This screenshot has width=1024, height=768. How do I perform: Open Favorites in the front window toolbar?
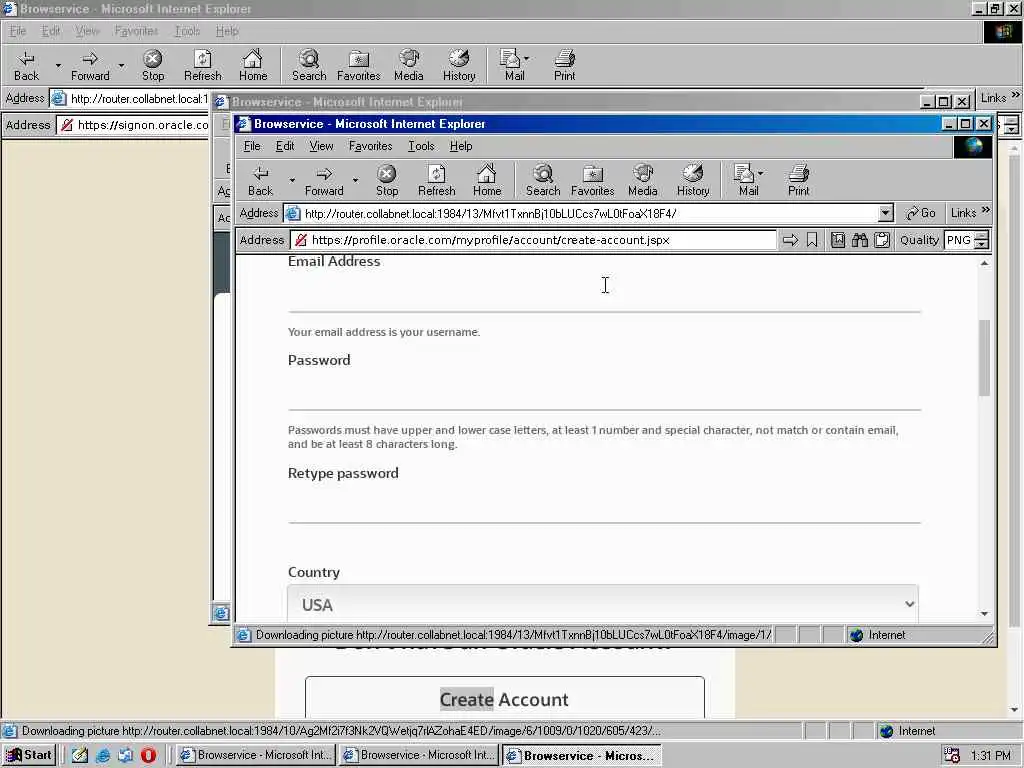point(592,180)
